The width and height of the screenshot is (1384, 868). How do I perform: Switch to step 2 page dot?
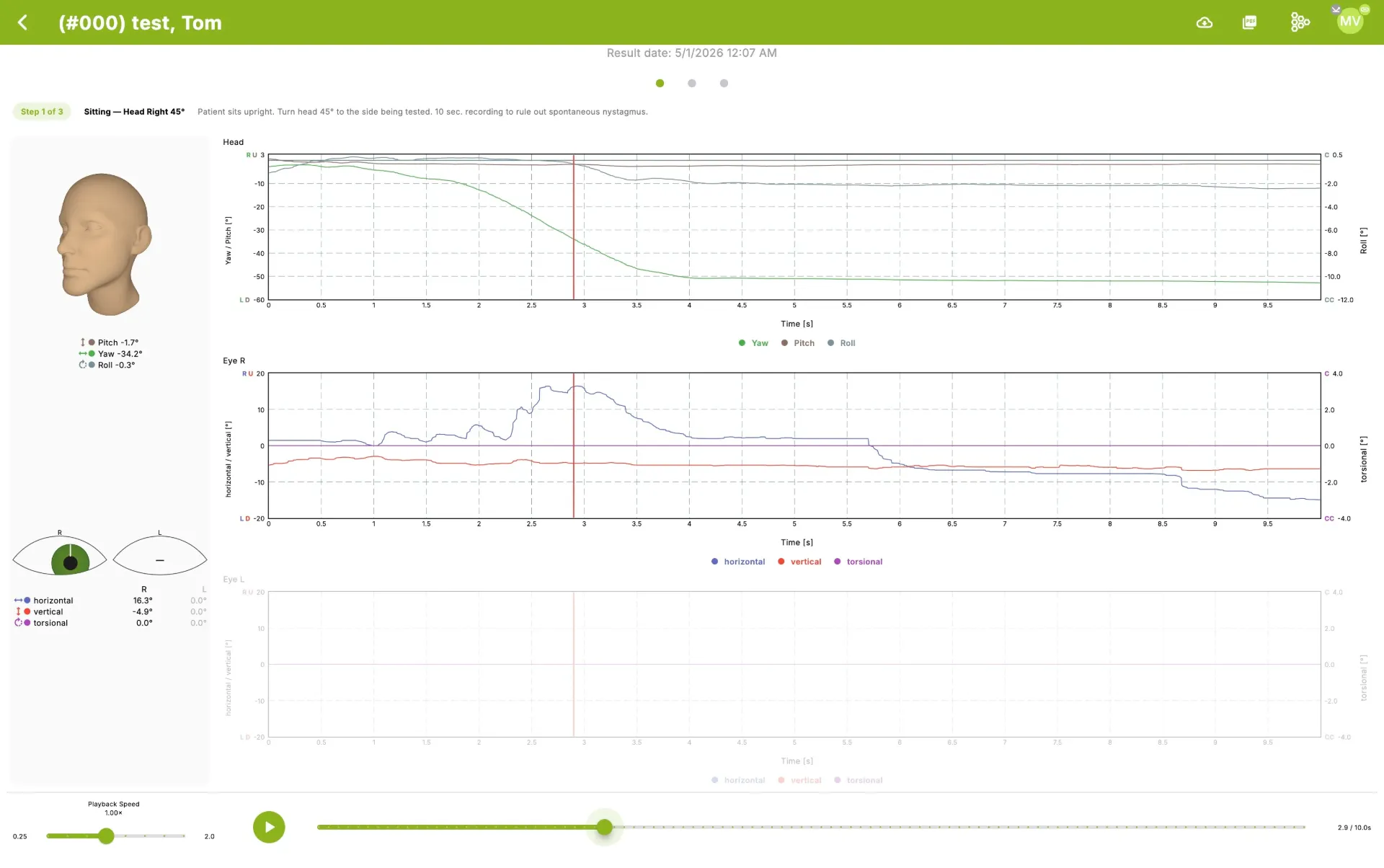pos(692,83)
